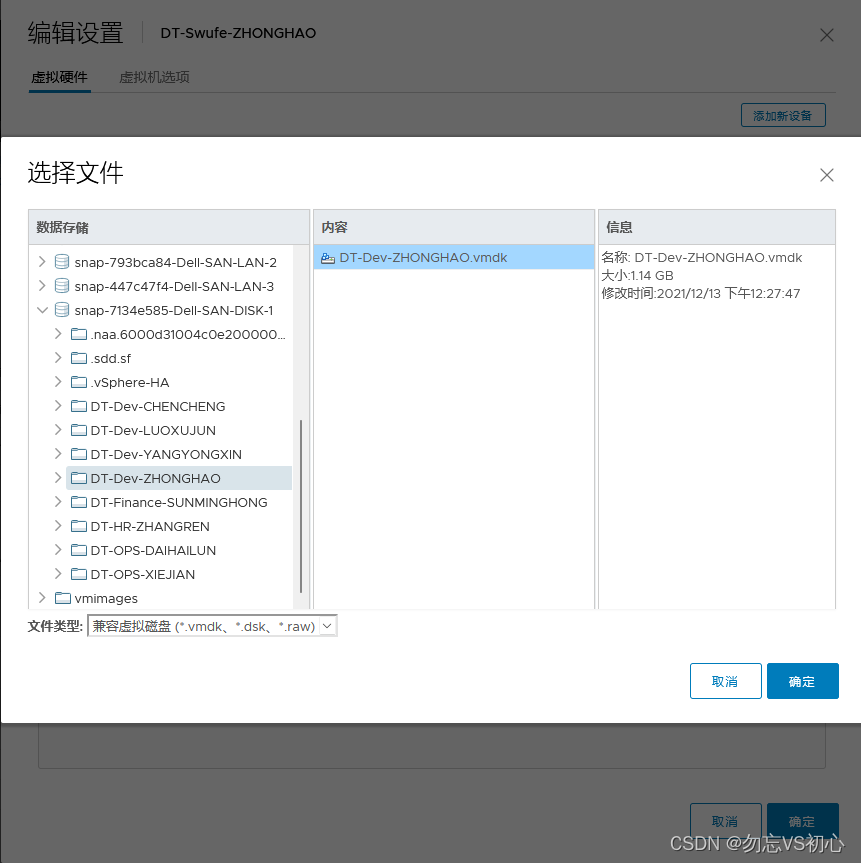Click the 确定 confirm button
Viewport: 861px width, 863px height.
pos(802,680)
